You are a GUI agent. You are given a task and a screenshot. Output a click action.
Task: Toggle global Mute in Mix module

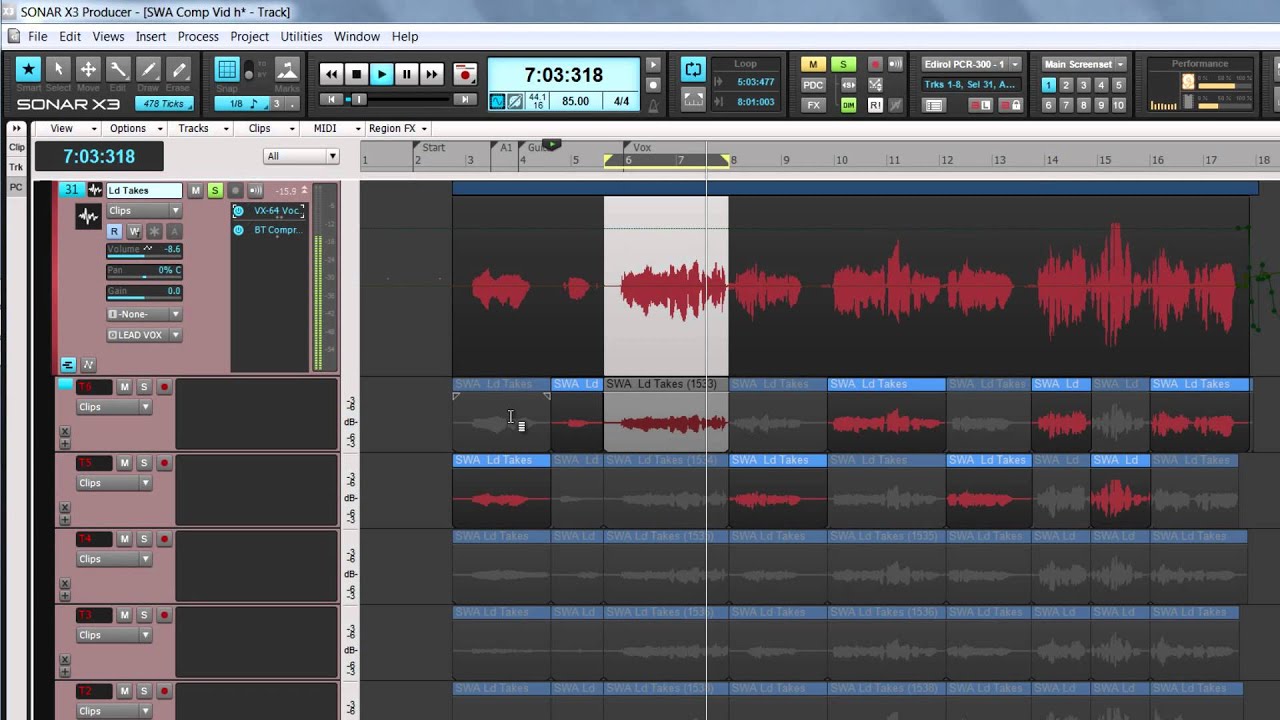pyautogui.click(x=813, y=64)
